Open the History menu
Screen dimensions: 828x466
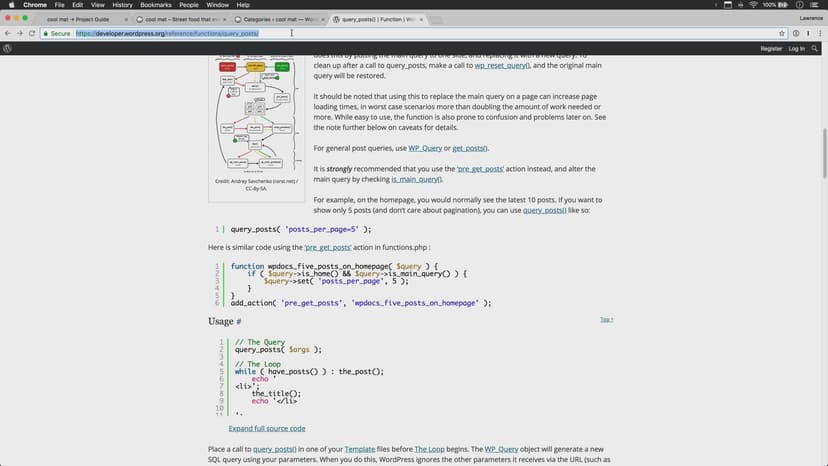click(122, 5)
